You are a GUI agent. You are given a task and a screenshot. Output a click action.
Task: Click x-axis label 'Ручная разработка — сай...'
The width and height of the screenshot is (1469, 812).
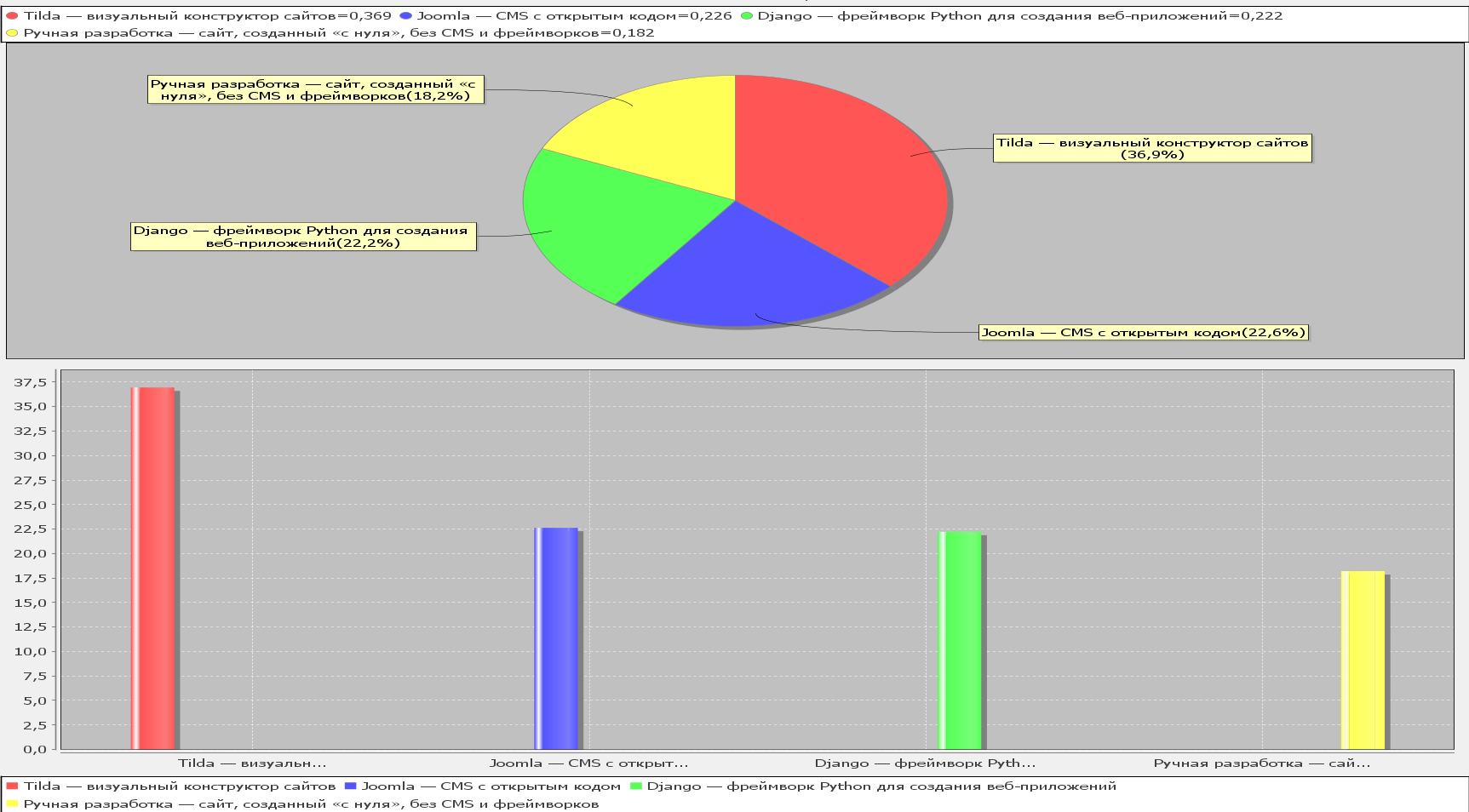click(1262, 763)
